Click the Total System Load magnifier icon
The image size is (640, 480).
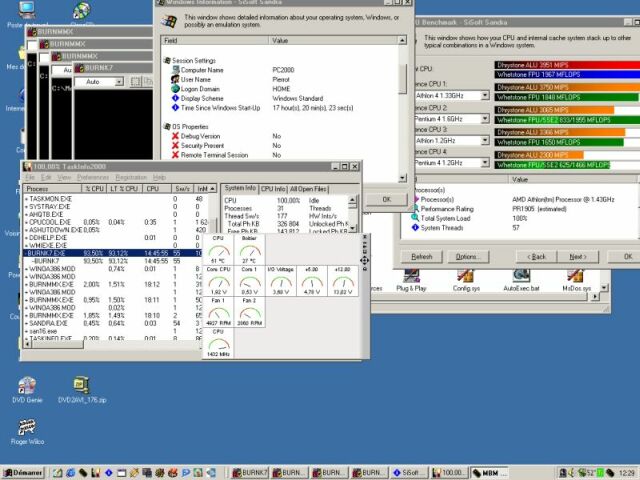(x=415, y=218)
